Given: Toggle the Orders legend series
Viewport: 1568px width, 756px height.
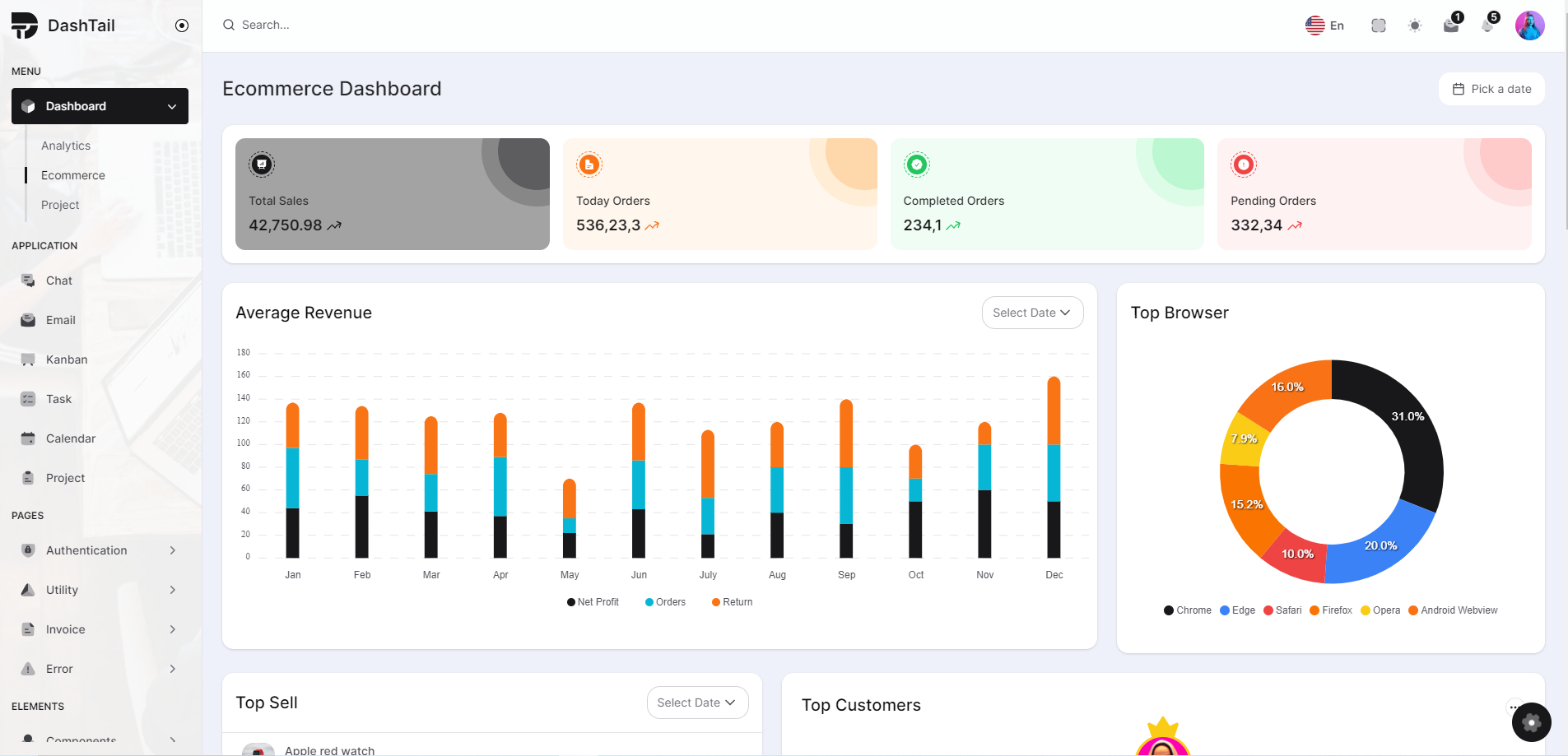Looking at the screenshot, I should [x=665, y=602].
